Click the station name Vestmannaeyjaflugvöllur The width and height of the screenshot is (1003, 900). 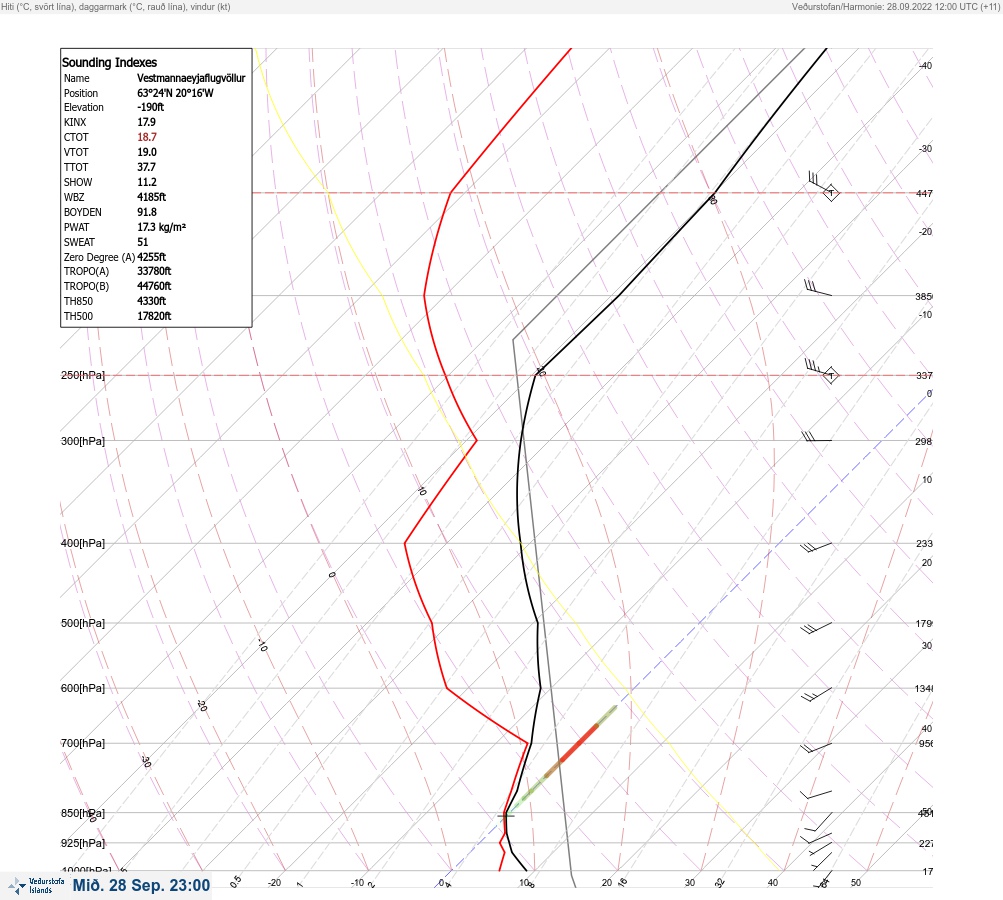coord(191,78)
